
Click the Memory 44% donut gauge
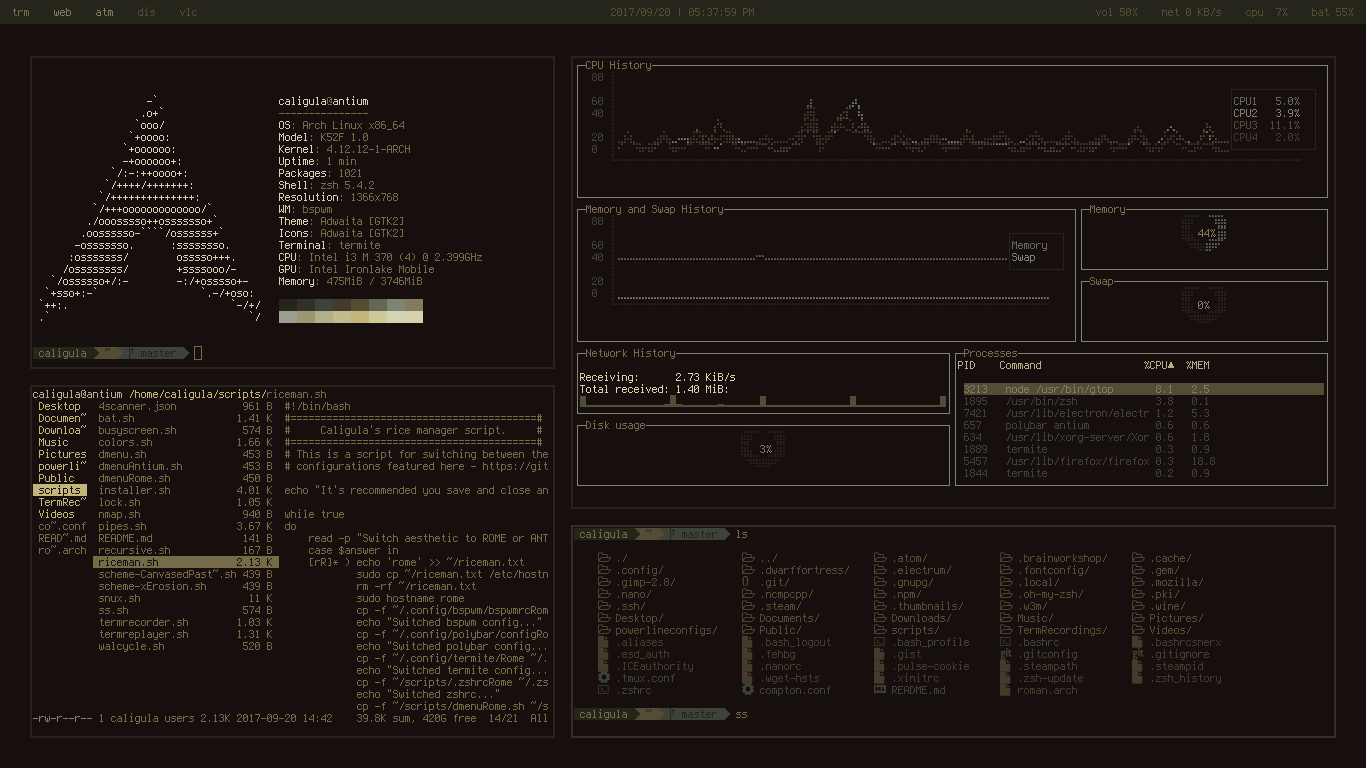(1205, 233)
